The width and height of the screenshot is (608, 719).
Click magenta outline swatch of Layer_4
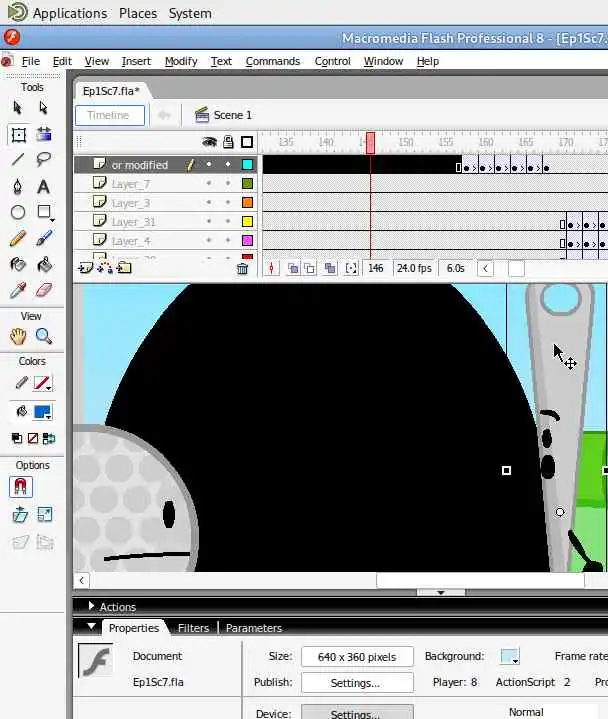247,241
